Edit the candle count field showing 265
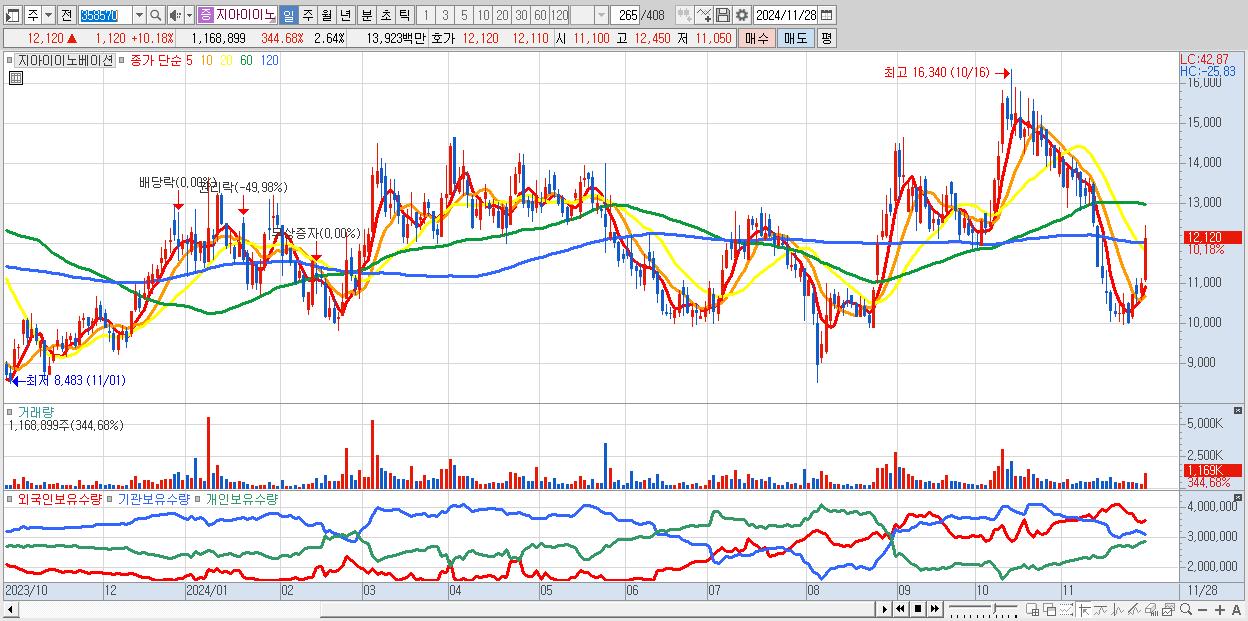The height and width of the screenshot is (621, 1248). pos(625,15)
